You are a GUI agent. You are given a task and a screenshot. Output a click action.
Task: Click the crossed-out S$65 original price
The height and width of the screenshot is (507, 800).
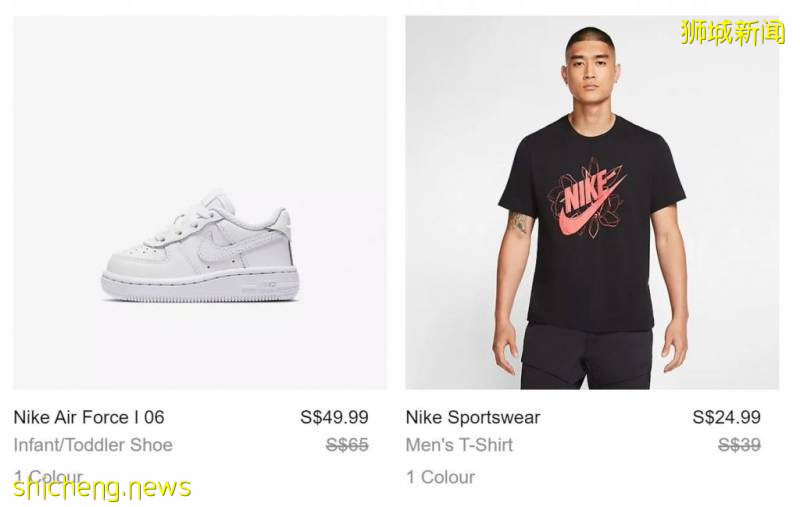pos(347,445)
